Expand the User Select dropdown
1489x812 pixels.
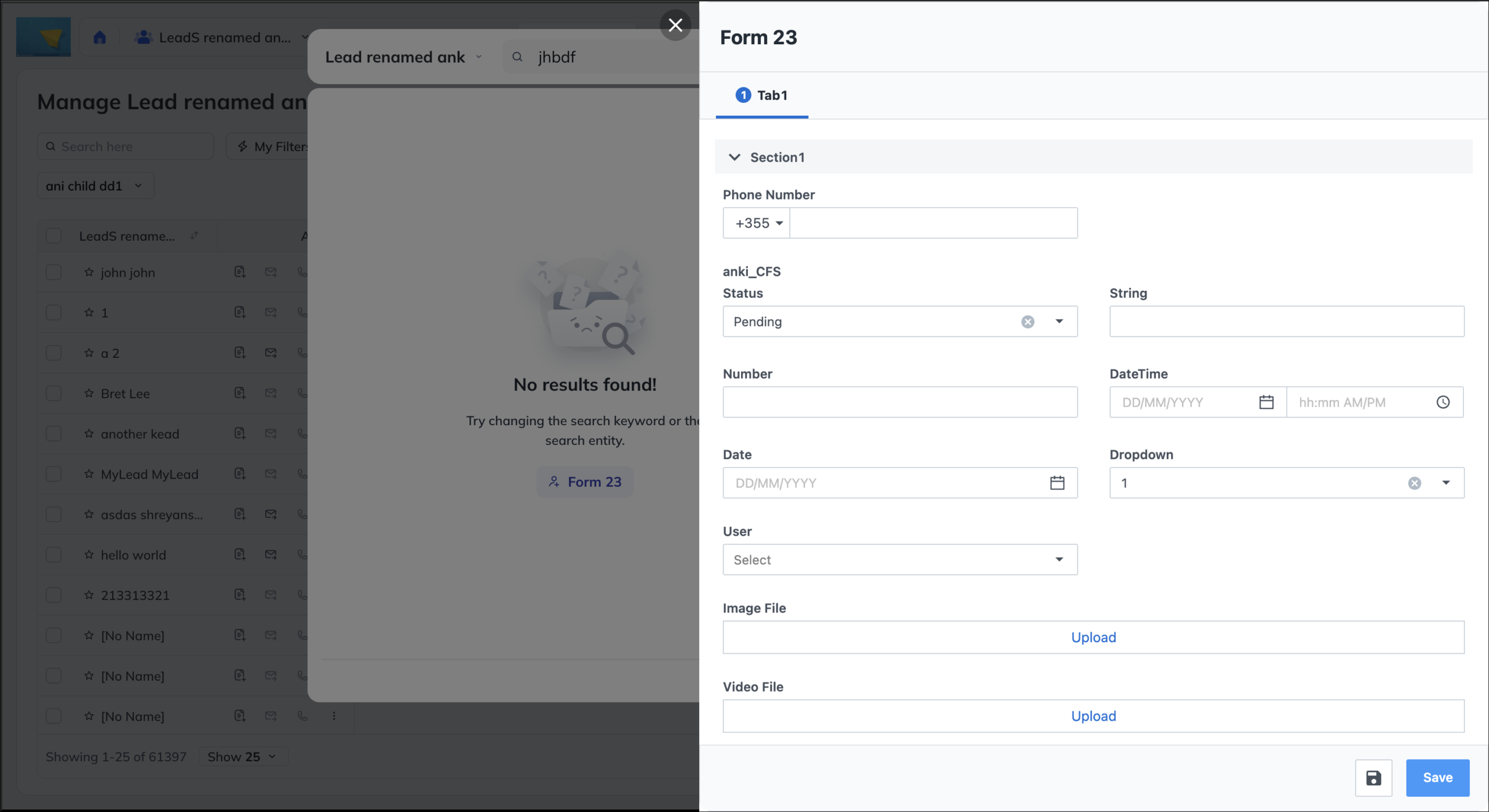[x=900, y=560]
